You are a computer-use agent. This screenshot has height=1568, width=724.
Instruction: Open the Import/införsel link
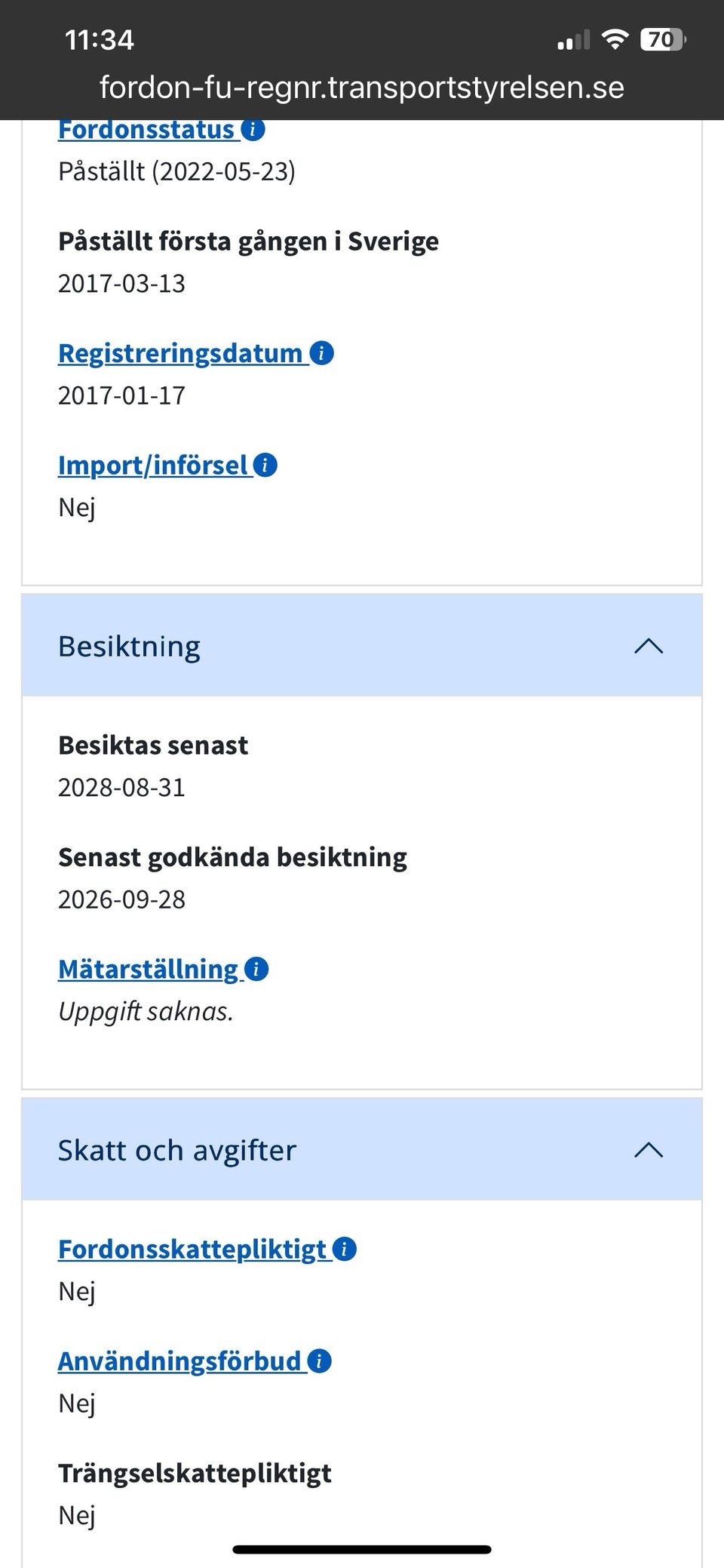153,466
